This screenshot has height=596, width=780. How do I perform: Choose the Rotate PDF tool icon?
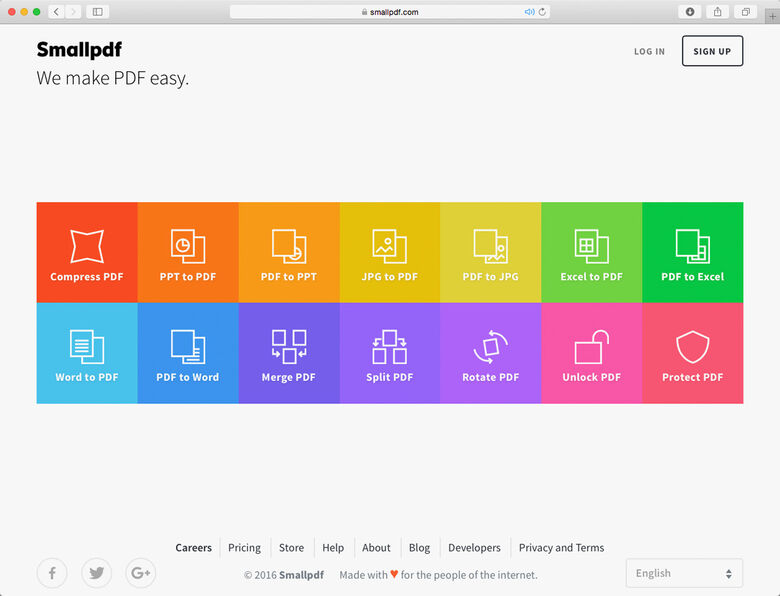click(x=490, y=346)
